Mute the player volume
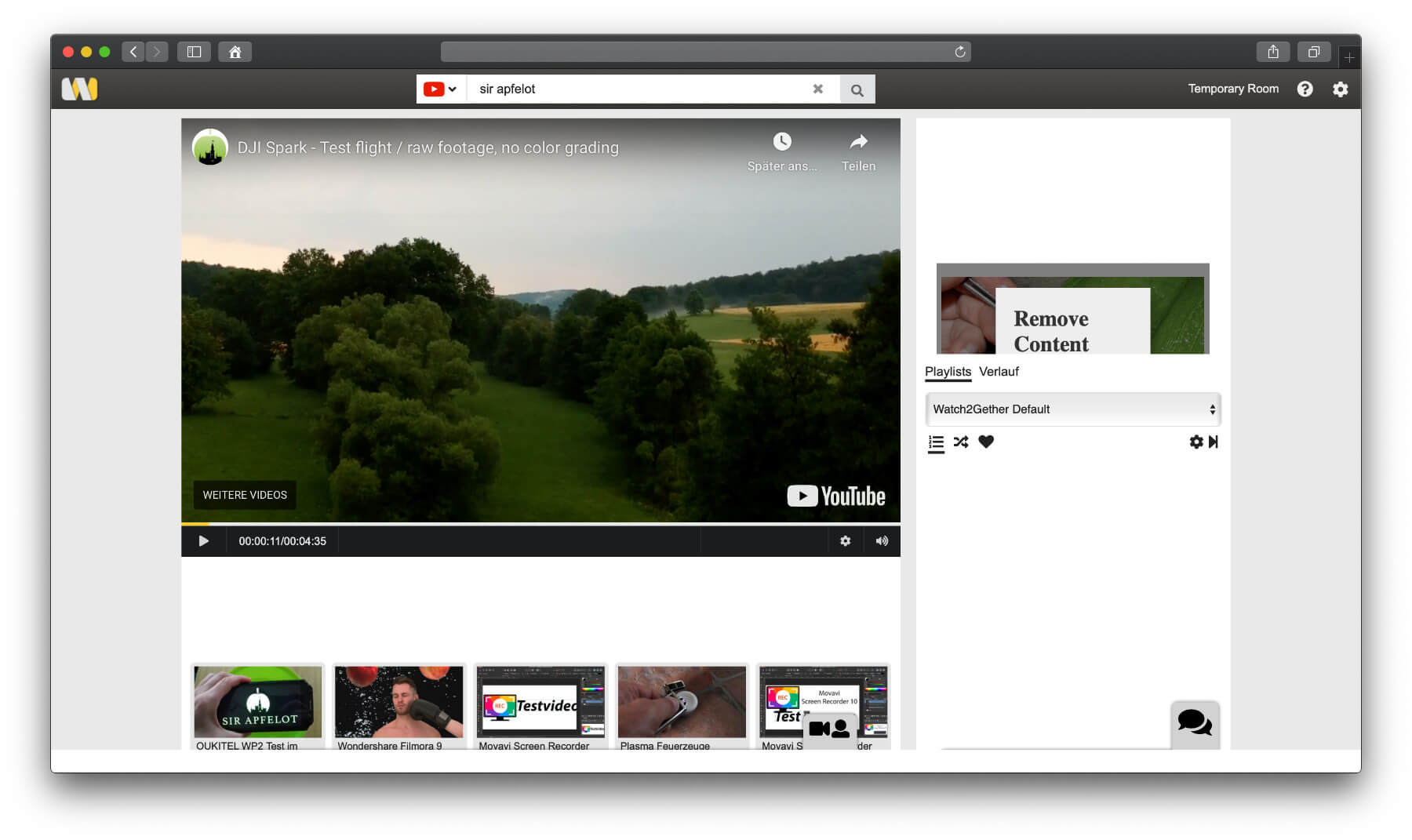Viewport: 1412px width, 840px height. pyautogui.click(x=882, y=541)
